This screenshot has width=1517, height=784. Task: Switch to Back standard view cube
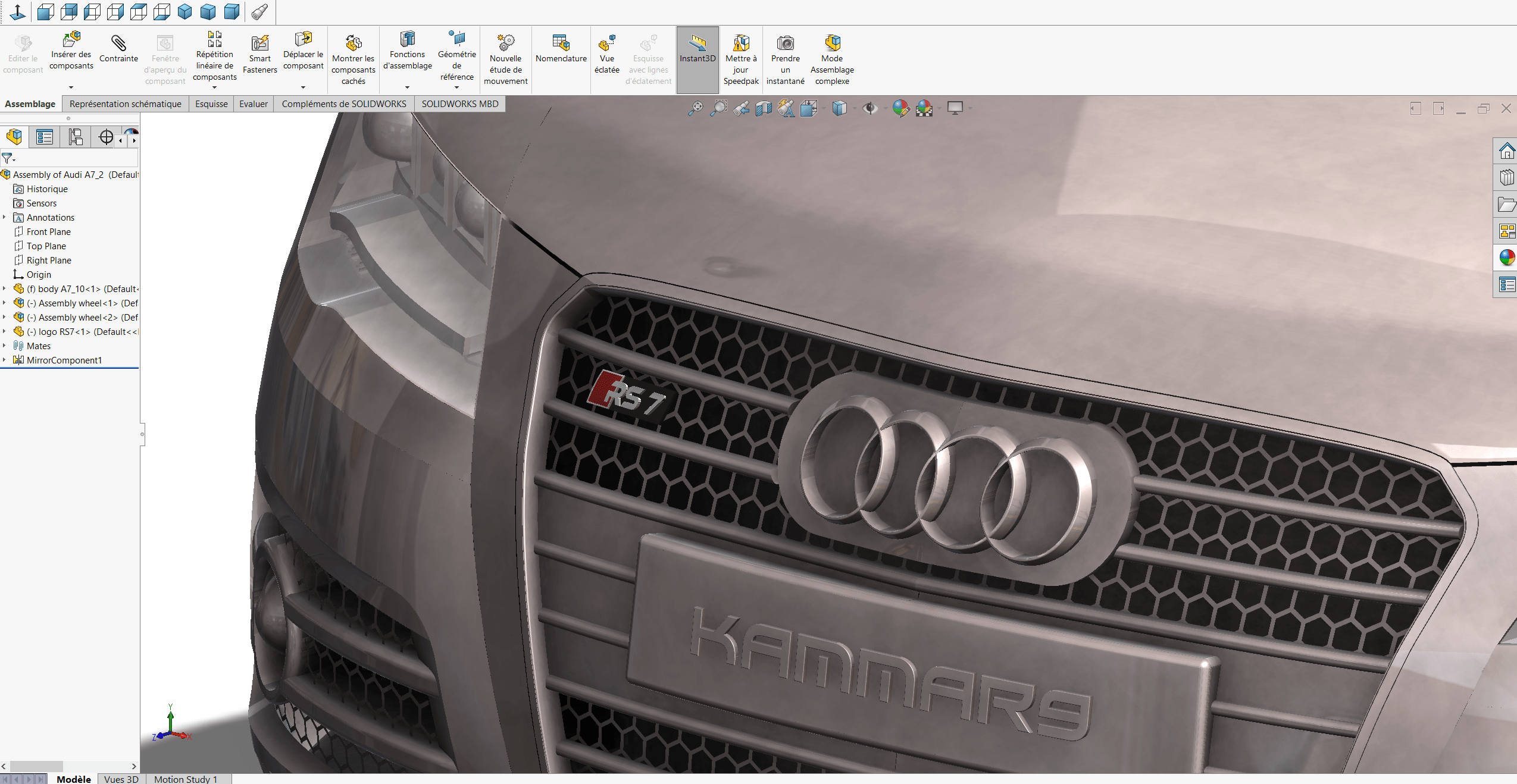pos(69,11)
